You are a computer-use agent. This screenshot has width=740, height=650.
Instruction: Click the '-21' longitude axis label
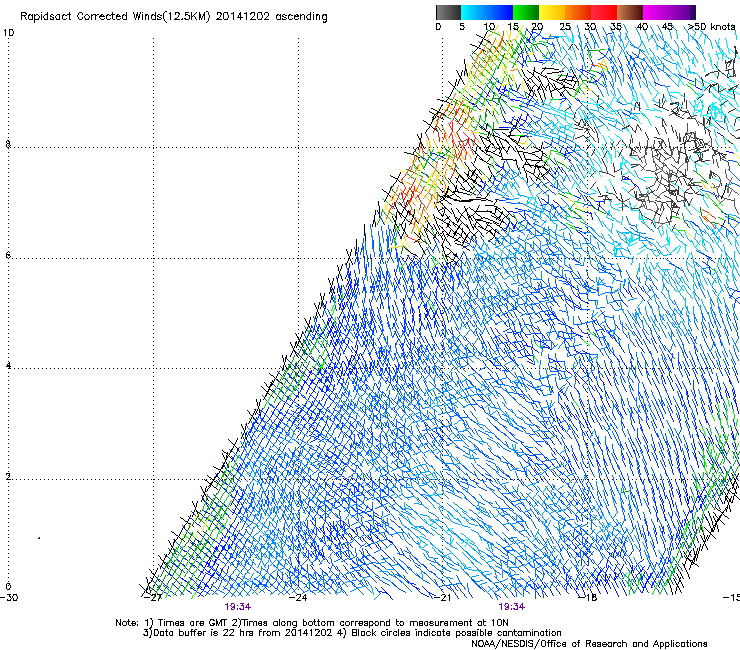442,598
